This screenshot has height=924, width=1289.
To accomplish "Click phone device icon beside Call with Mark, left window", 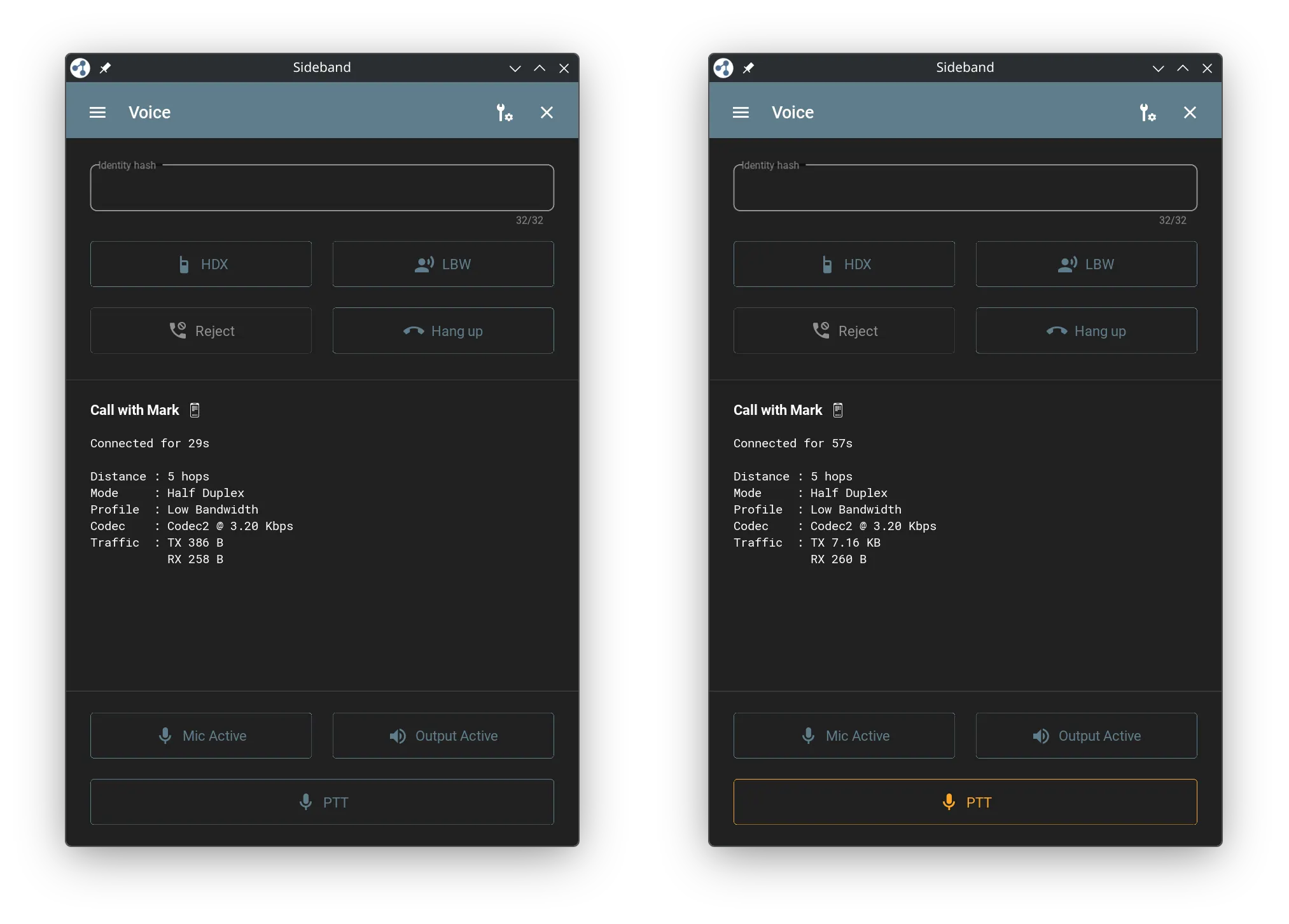I will 195,410.
